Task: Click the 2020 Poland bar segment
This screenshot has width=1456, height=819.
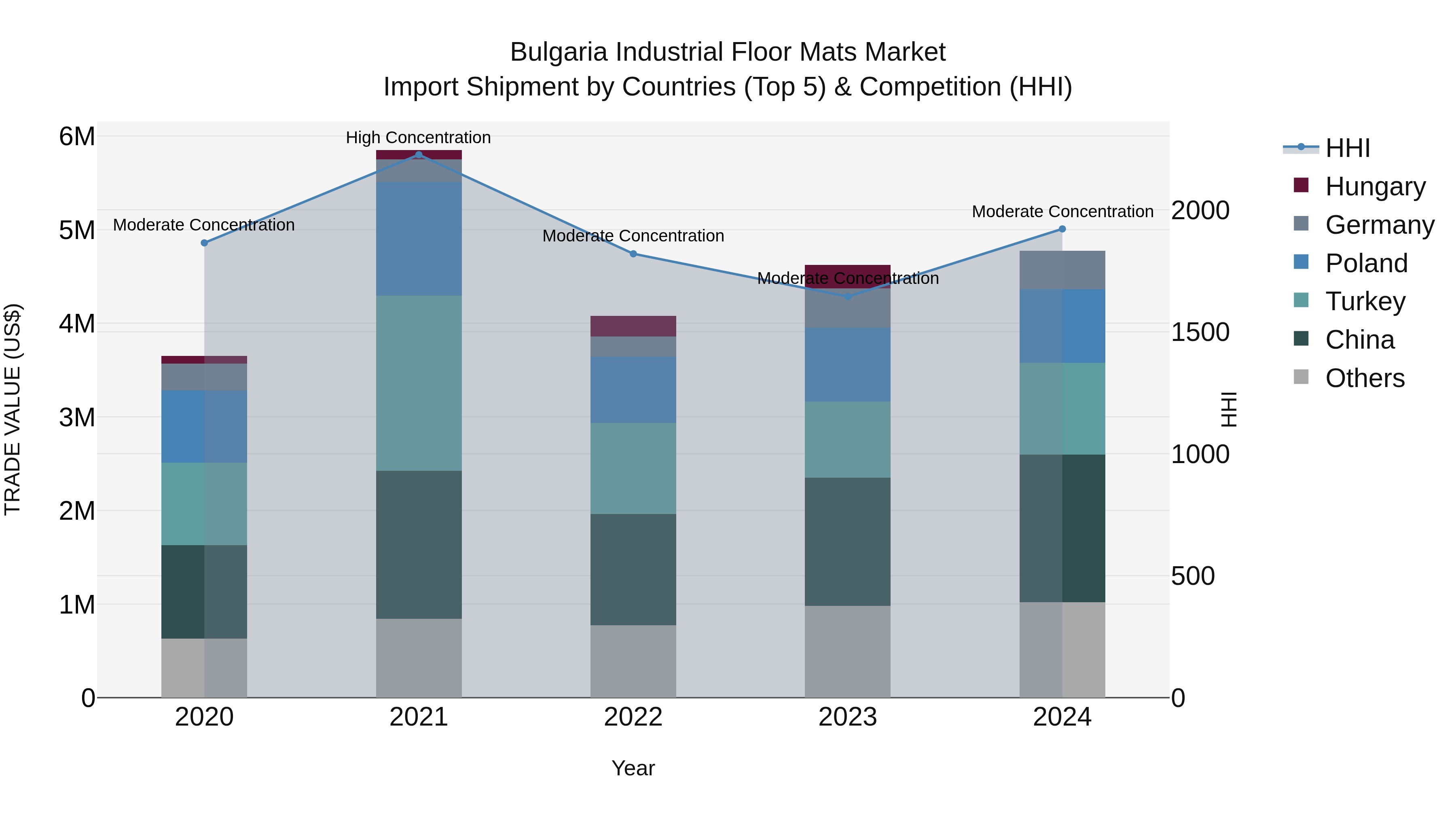Action: click(205, 427)
